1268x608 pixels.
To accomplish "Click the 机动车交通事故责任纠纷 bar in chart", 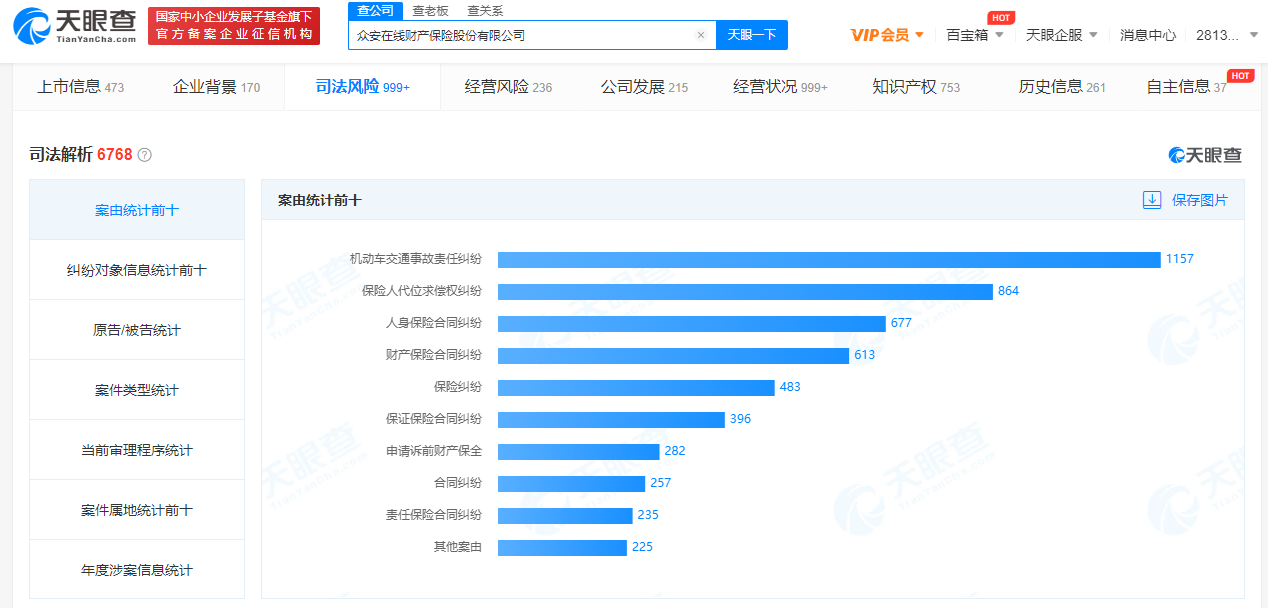I will tap(828, 259).
